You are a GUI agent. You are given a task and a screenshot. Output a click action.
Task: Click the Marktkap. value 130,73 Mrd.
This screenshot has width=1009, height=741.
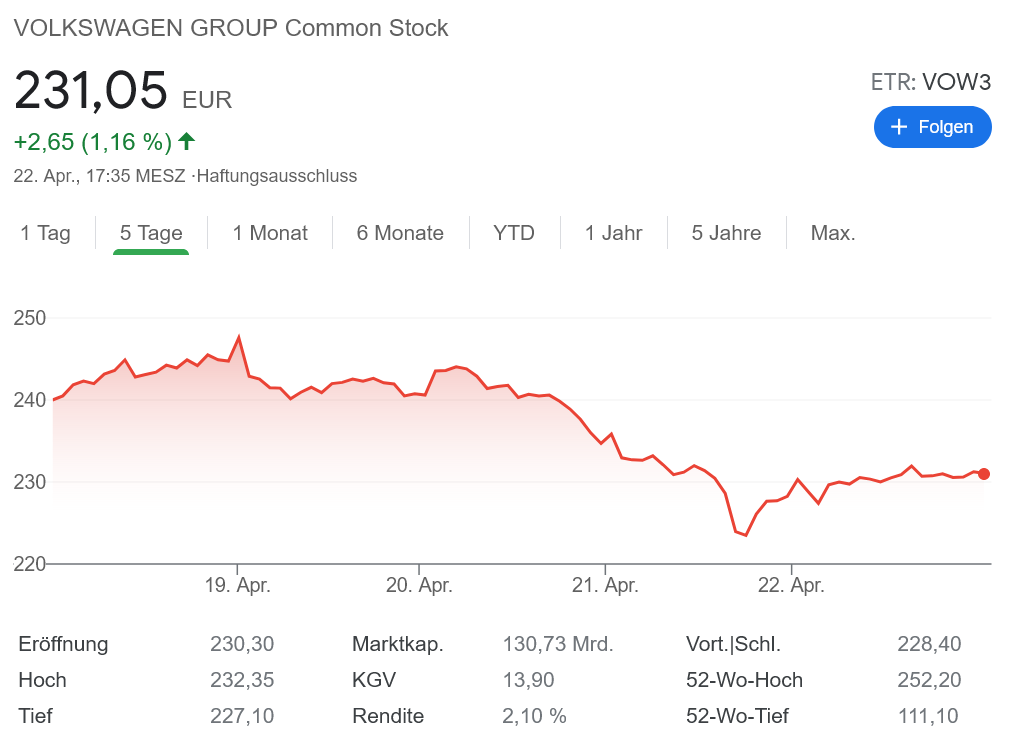tap(557, 644)
